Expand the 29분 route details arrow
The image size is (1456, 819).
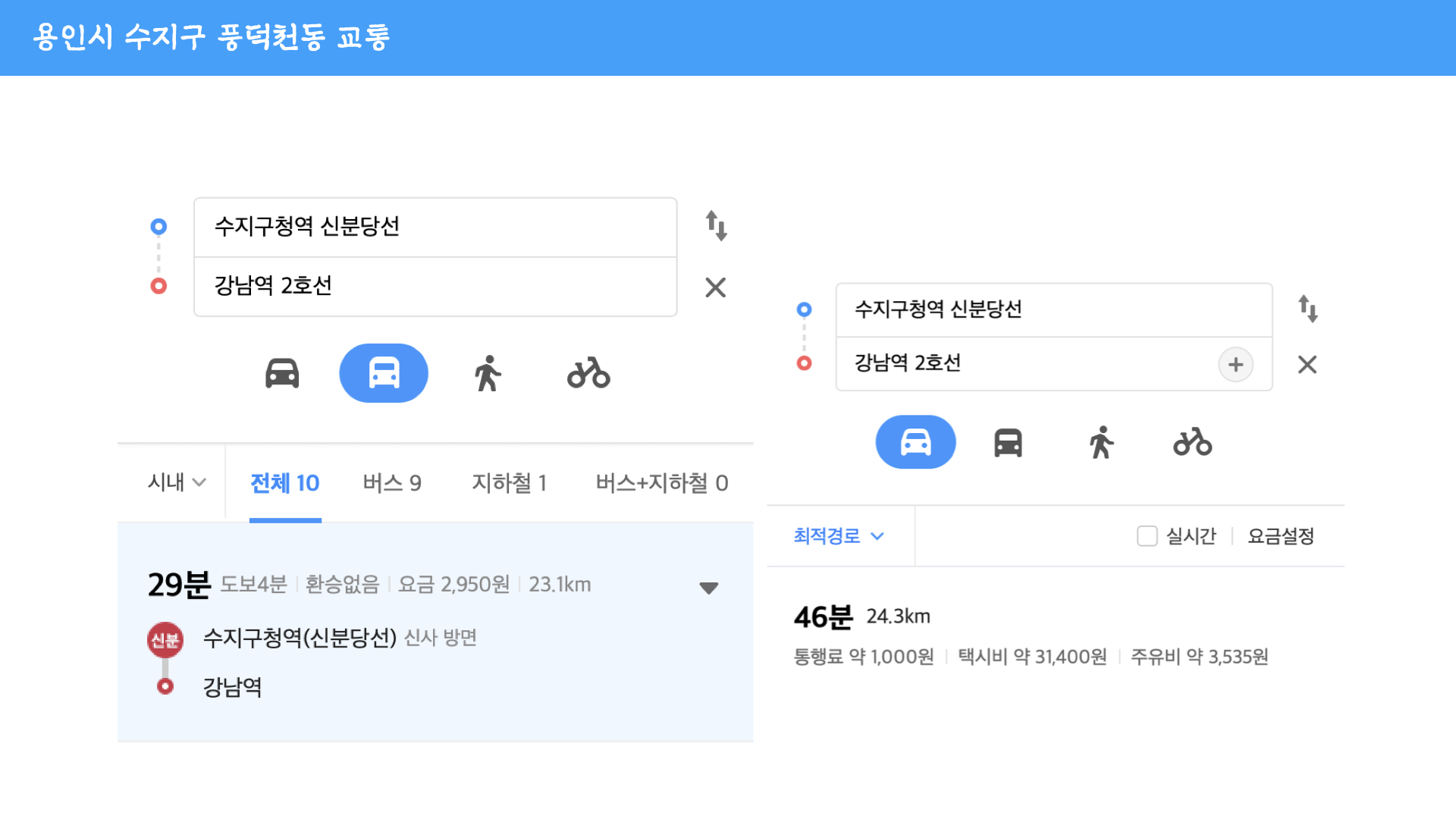point(708,588)
